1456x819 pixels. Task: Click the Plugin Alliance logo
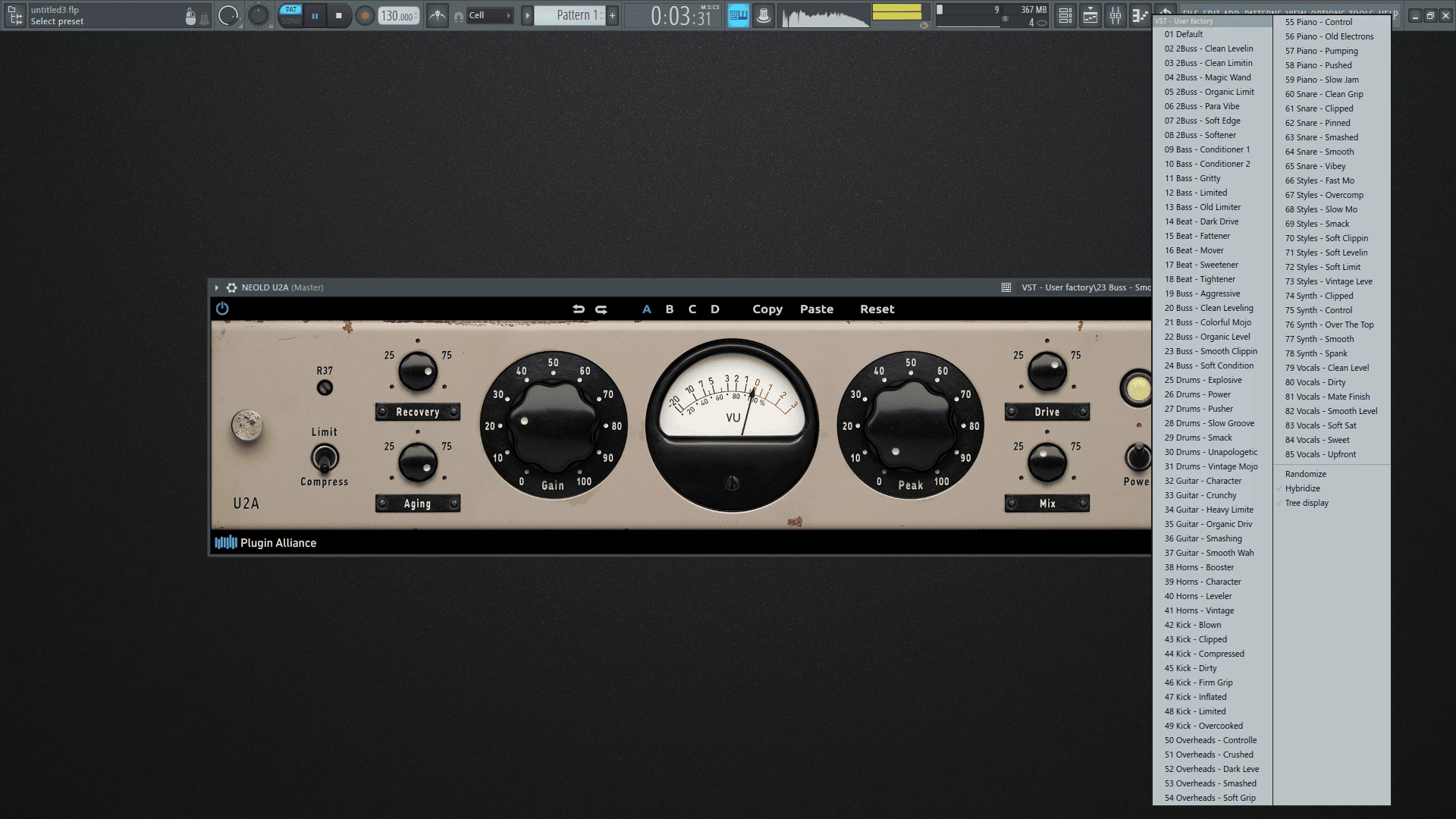click(265, 542)
